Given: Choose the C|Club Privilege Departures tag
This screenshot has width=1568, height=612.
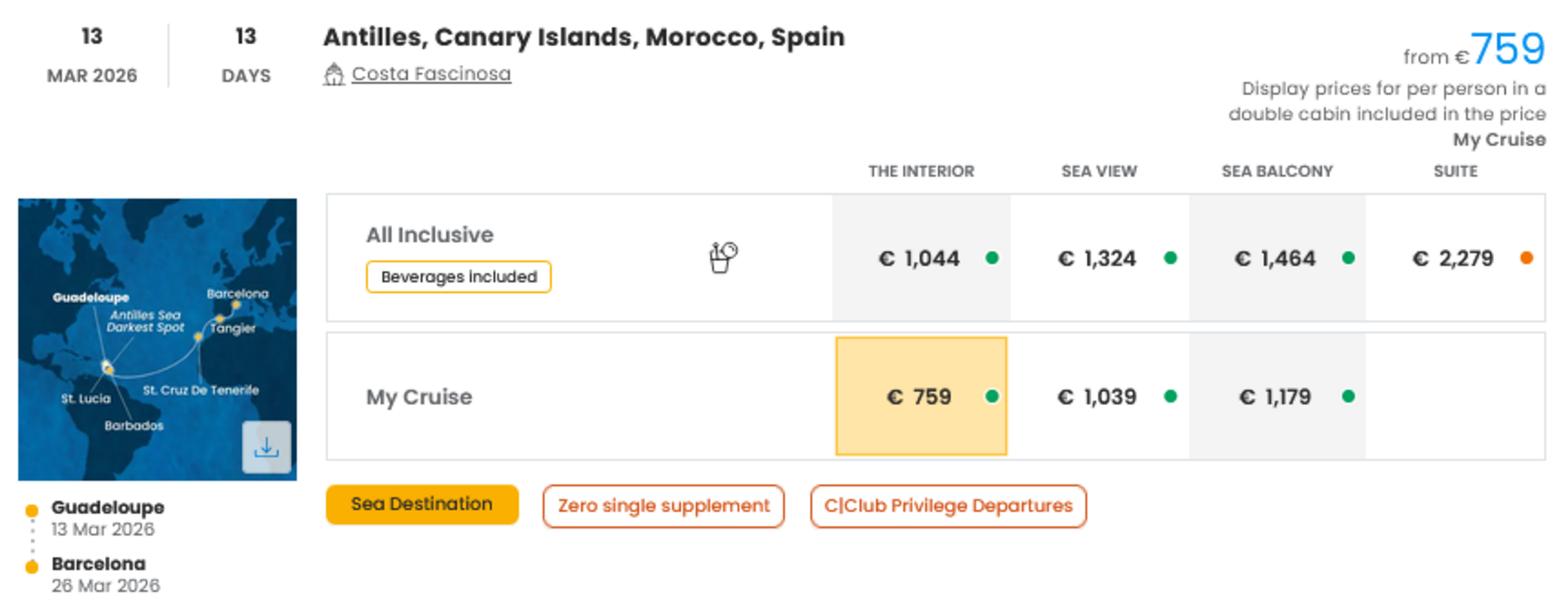Looking at the screenshot, I should click(x=948, y=506).
